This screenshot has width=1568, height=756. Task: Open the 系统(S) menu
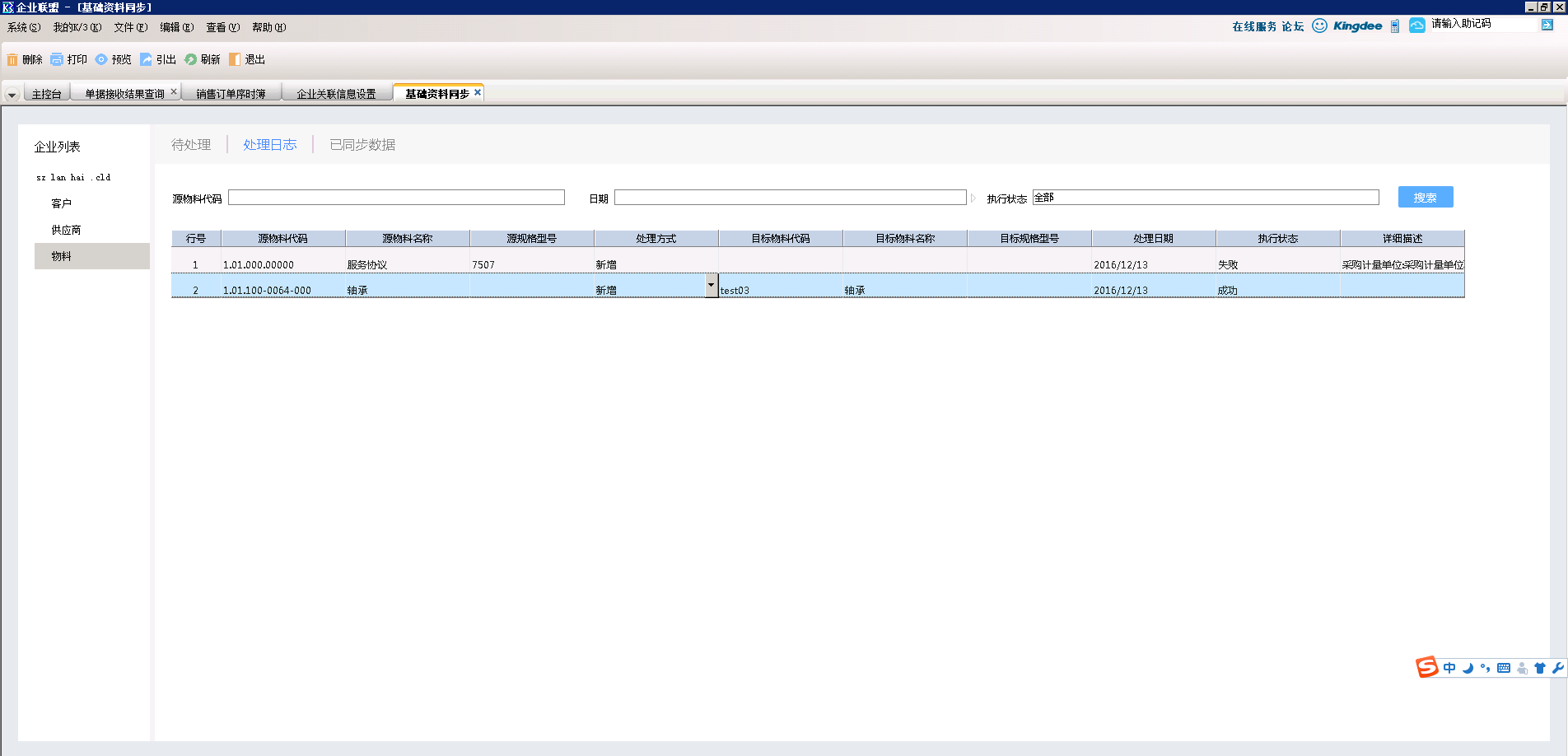pos(23,27)
